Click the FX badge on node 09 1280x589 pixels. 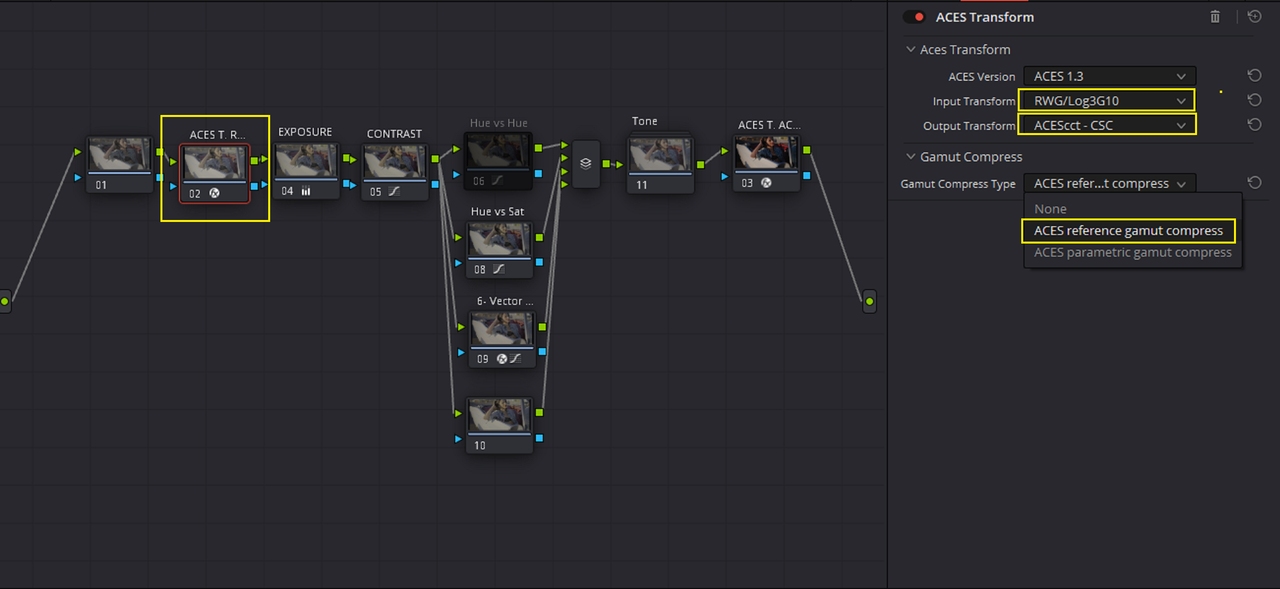coord(501,358)
